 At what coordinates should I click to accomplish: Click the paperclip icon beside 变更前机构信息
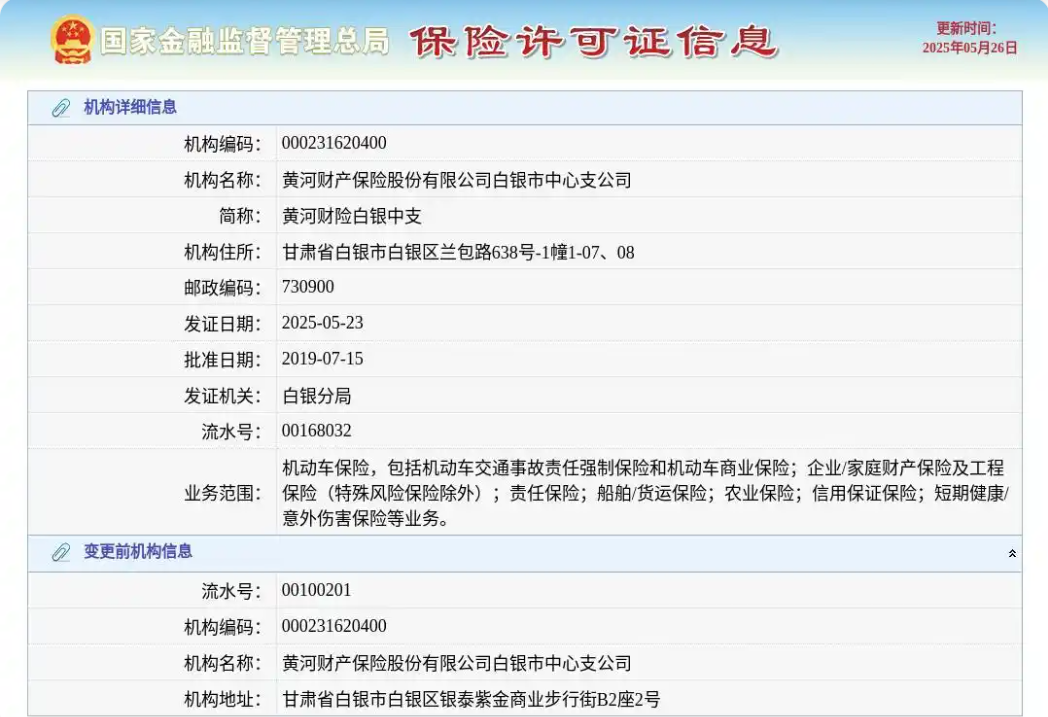(61, 552)
